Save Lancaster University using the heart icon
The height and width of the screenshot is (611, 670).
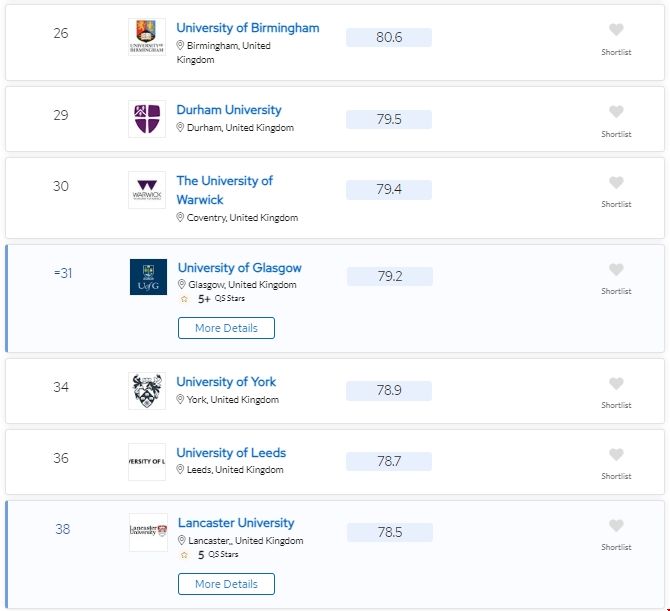point(616,526)
